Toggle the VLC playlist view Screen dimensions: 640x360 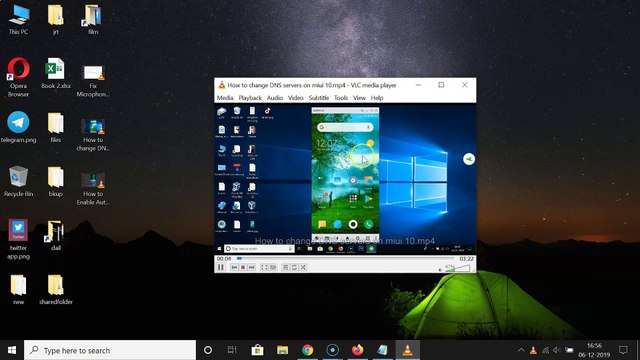[x=286, y=267]
